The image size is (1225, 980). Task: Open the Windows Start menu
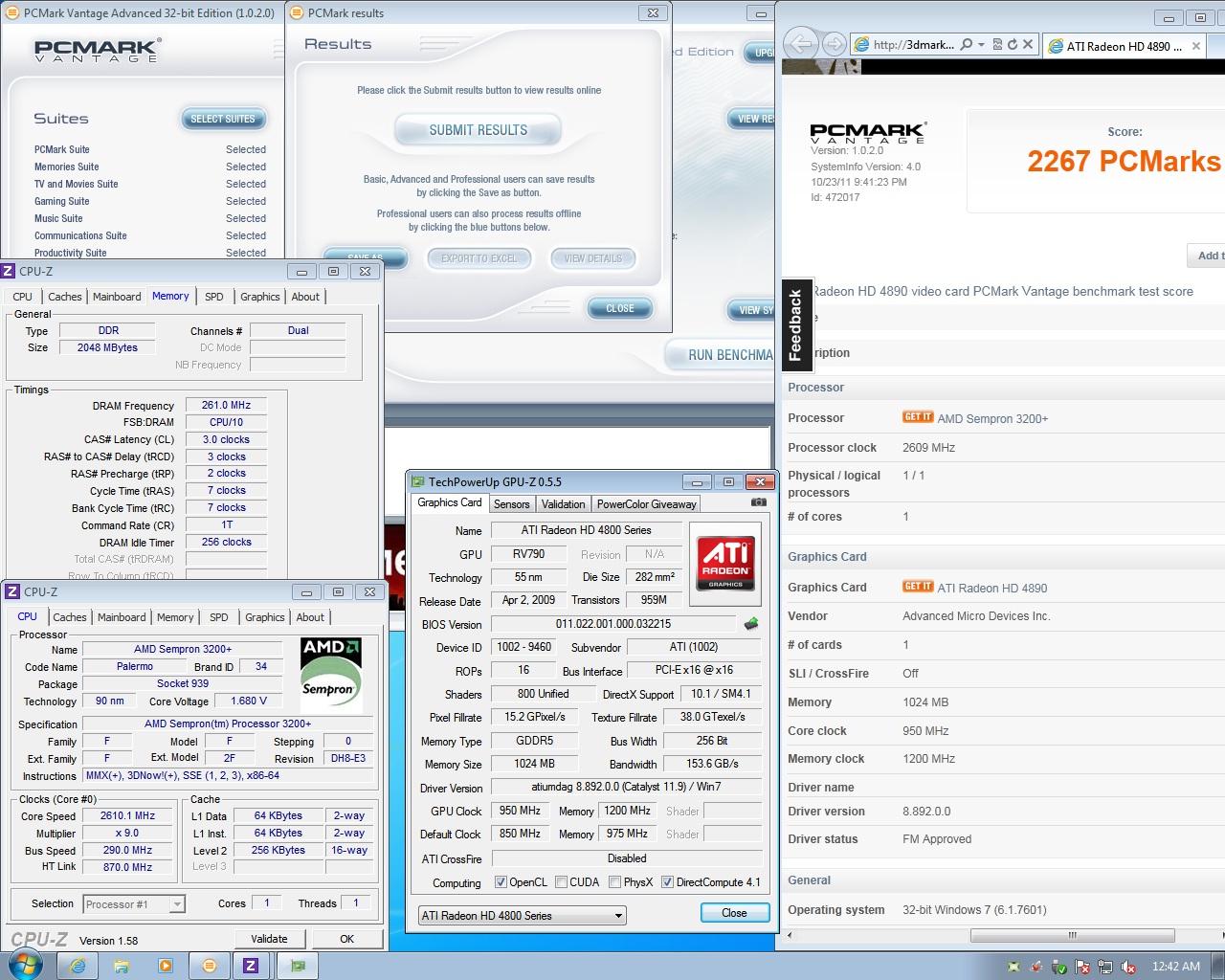pos(24,965)
